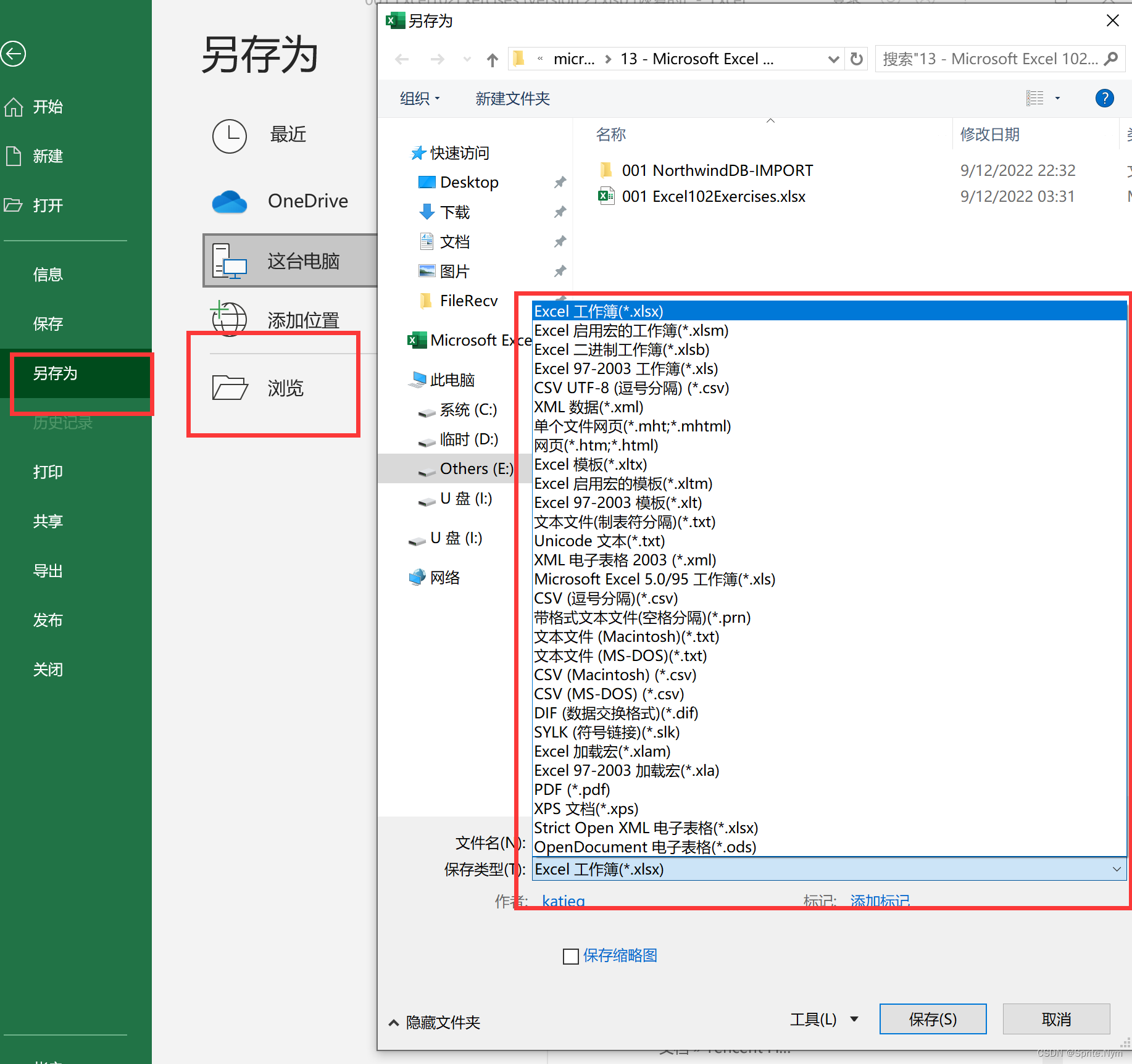Toggle pin next to 图片
The height and width of the screenshot is (1064, 1132).
tap(560, 272)
